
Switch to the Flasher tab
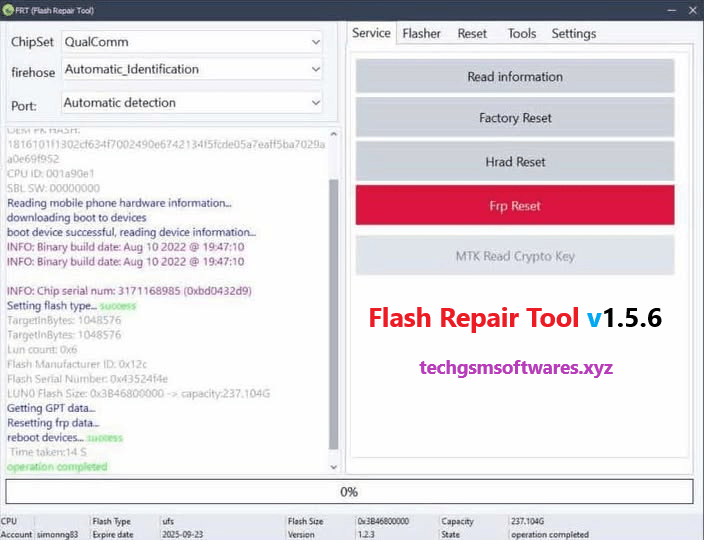click(421, 34)
